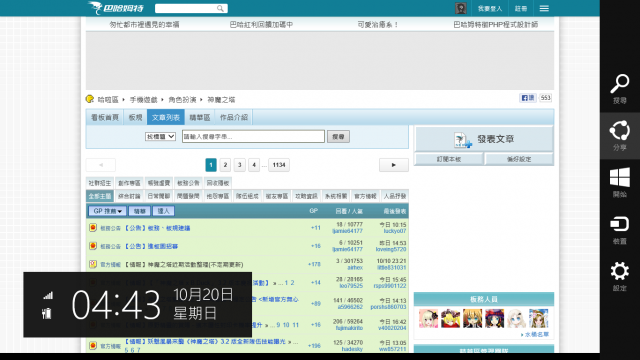Open the Windows charm 分享 (Share) icon

coord(620,131)
